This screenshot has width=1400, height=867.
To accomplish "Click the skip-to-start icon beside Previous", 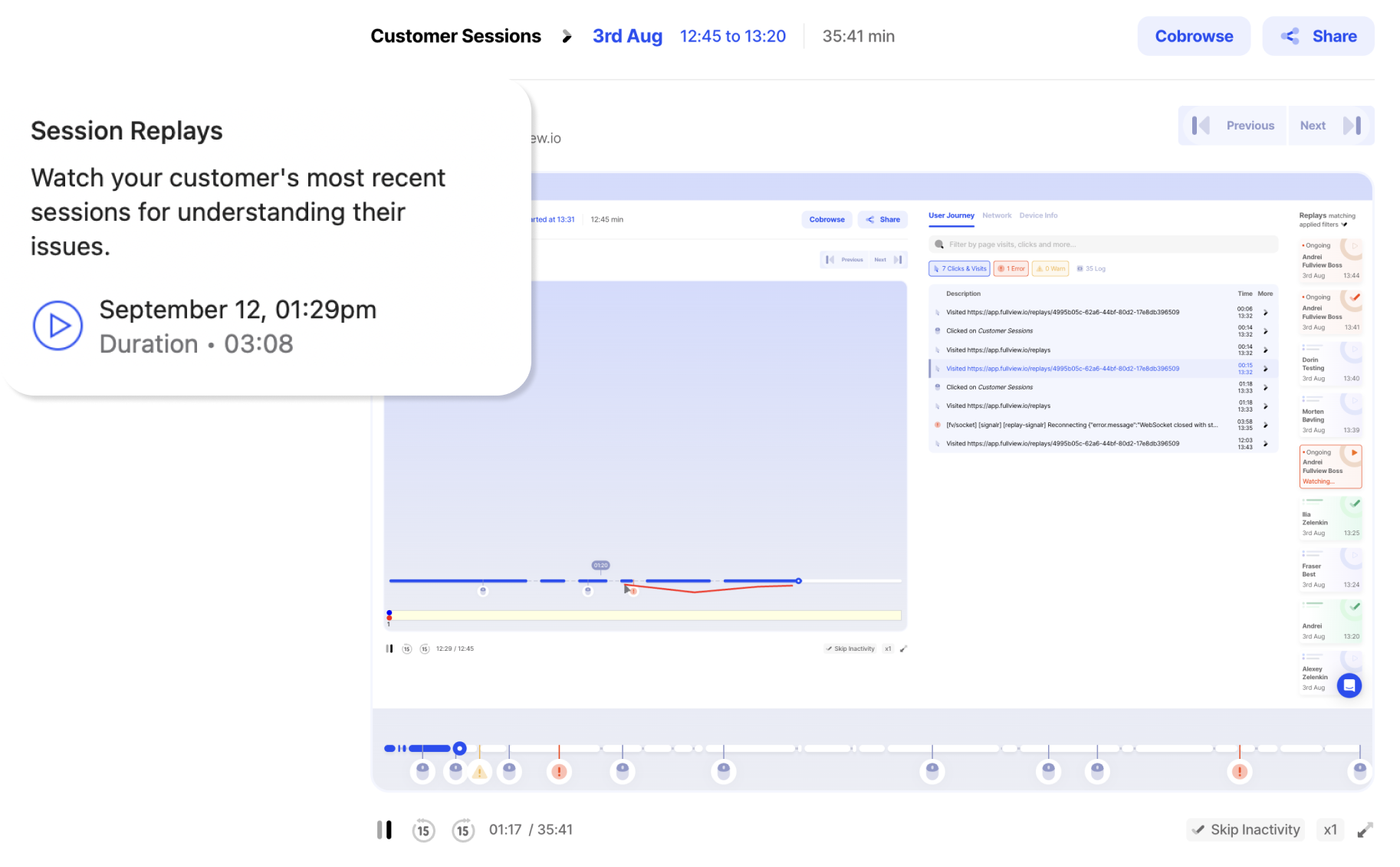I will pos(1201,126).
